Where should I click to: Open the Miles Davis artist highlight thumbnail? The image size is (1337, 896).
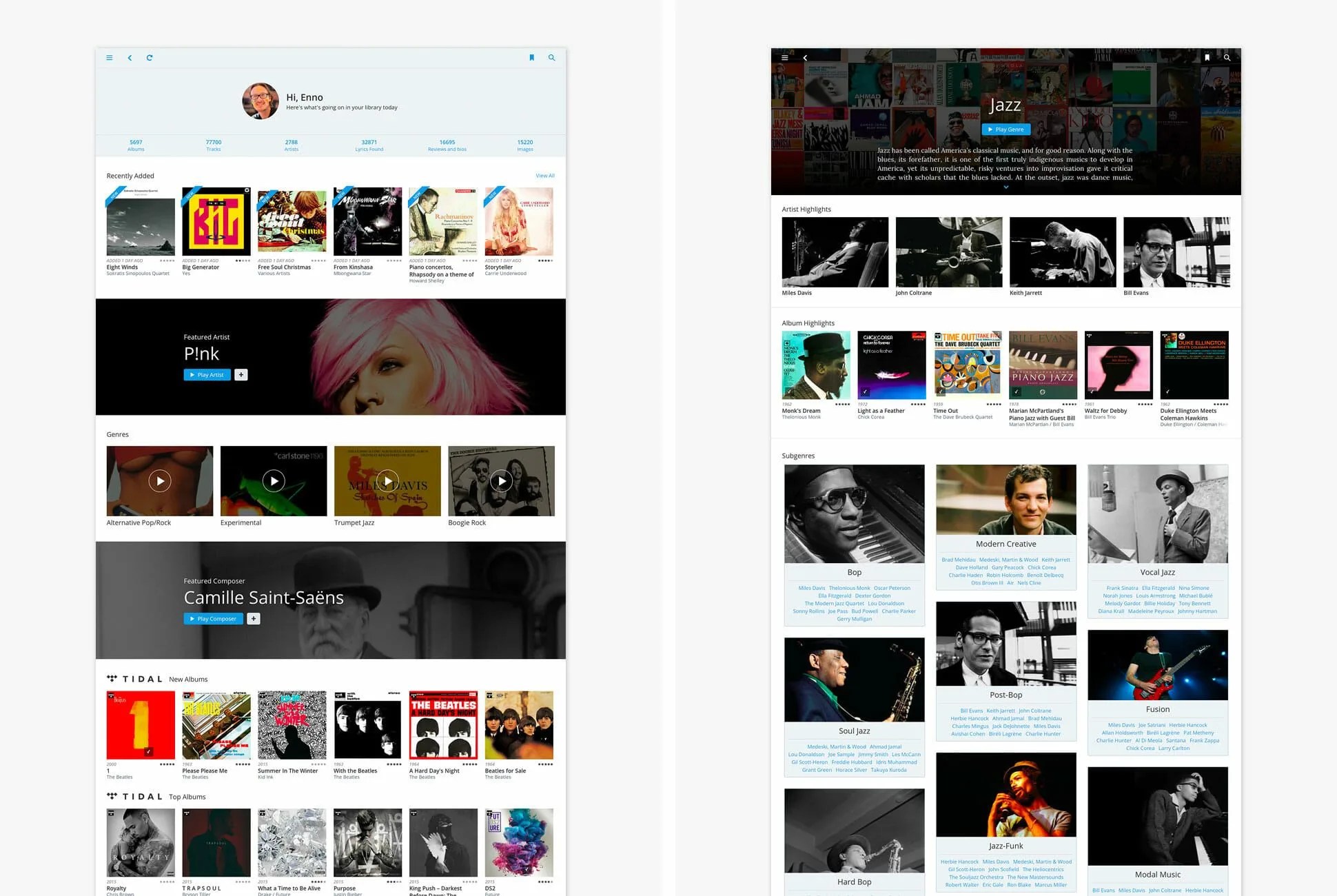tap(835, 252)
